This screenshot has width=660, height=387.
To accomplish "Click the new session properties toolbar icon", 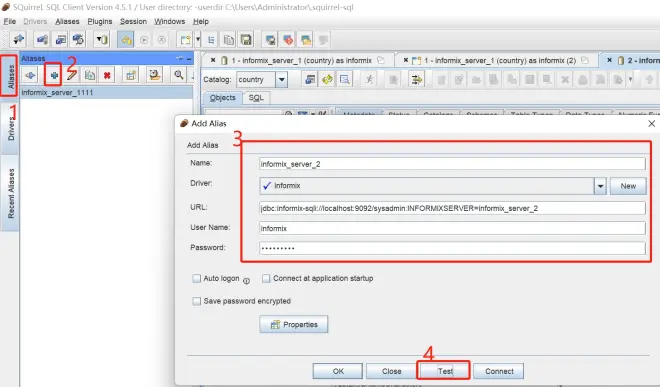I will (x=61, y=40).
